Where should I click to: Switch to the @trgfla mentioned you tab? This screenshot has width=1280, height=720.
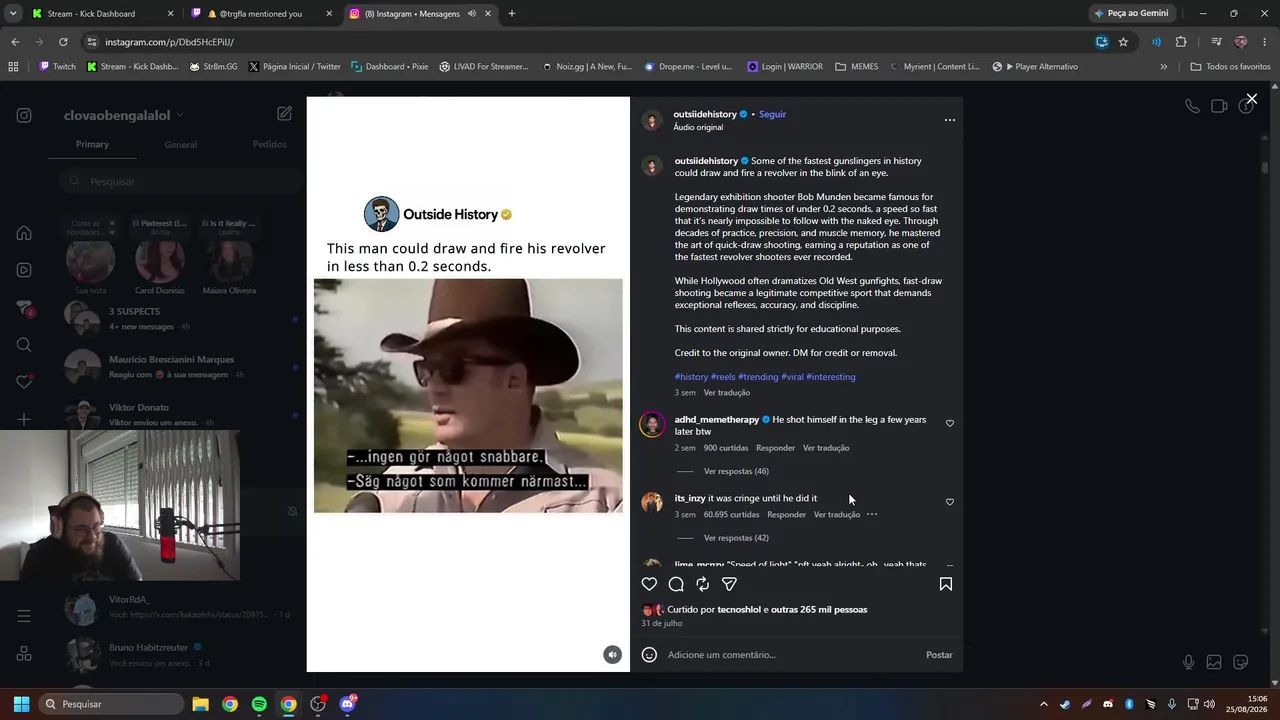pos(262,14)
